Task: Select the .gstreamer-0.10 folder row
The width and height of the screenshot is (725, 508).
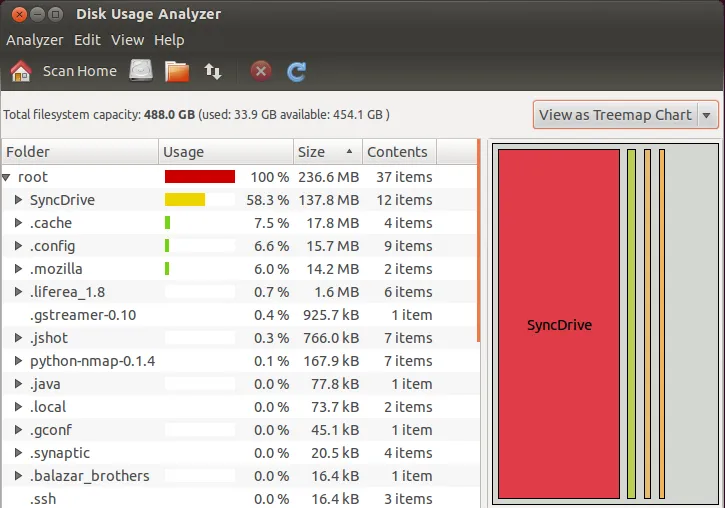Action: coord(83,315)
